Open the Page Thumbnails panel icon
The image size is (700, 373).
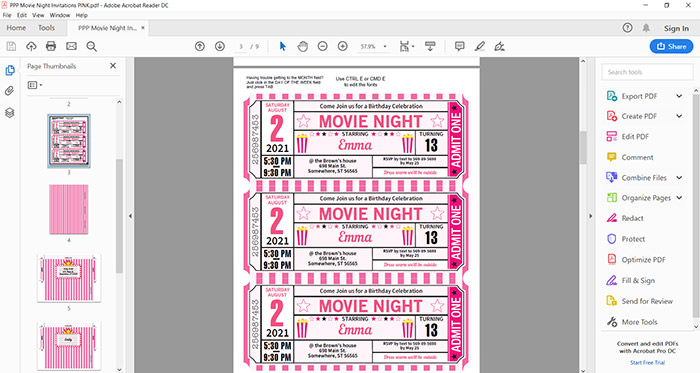click(10, 70)
